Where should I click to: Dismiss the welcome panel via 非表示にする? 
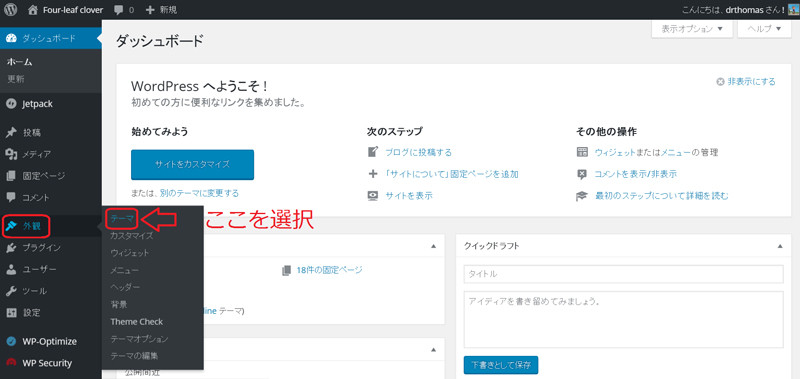pyautogui.click(x=746, y=82)
